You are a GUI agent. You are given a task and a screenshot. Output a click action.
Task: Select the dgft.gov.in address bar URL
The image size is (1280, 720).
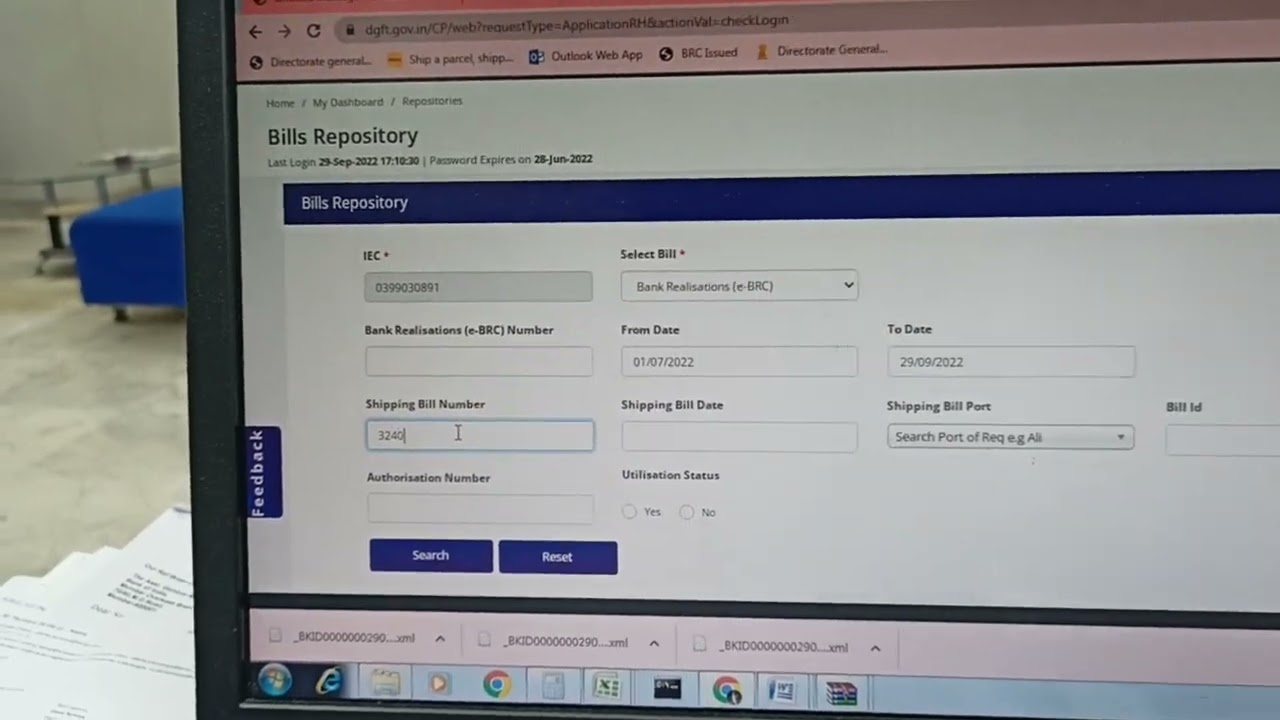pyautogui.click(x=576, y=23)
